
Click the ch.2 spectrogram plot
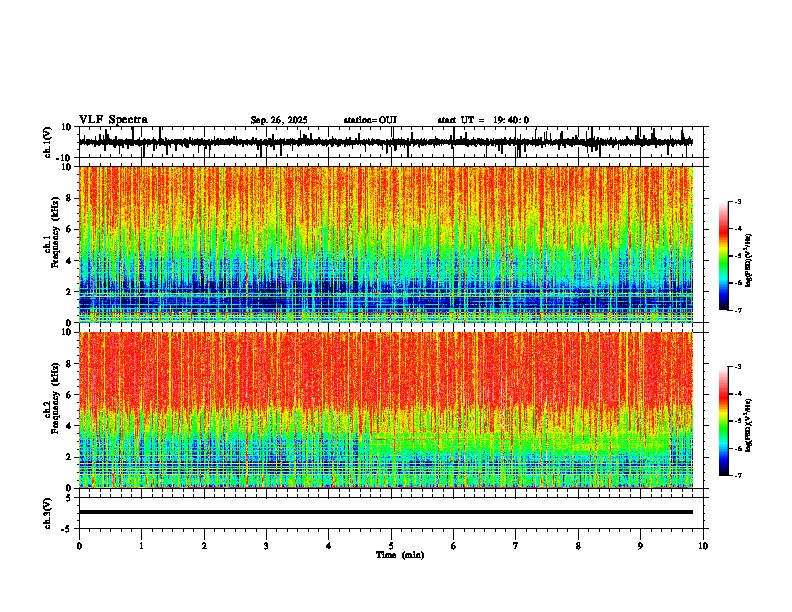(x=385, y=410)
